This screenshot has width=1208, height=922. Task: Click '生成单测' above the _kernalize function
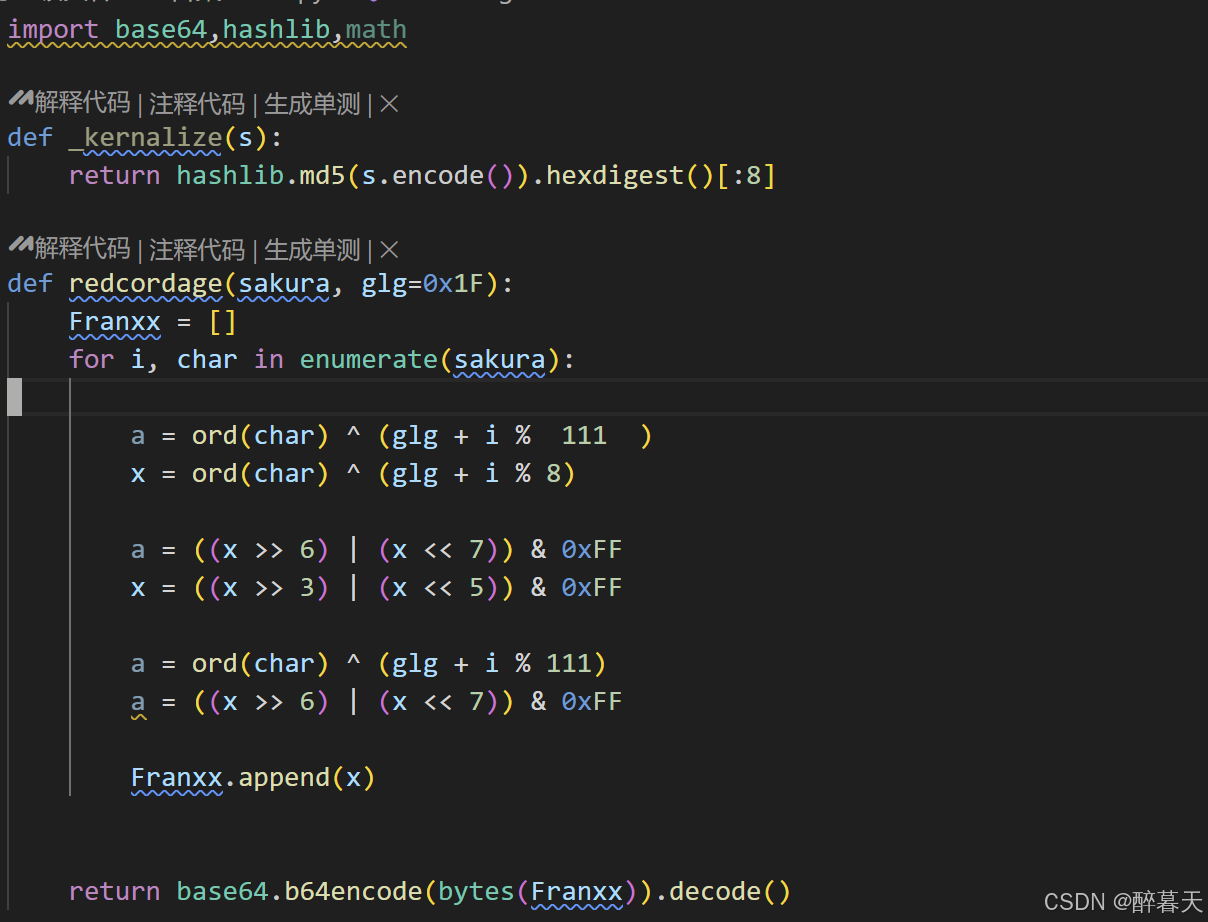click(312, 103)
